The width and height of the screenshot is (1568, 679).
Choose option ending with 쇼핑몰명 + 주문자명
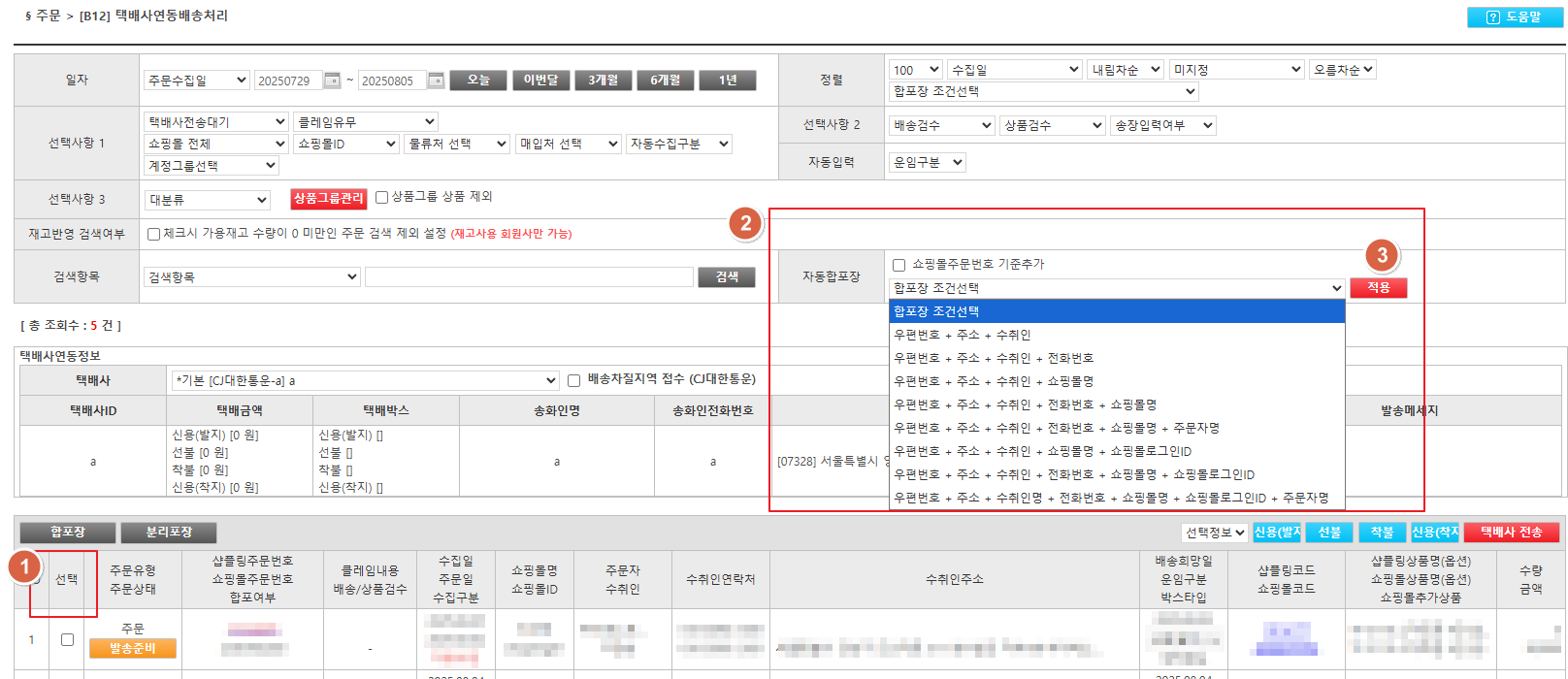pos(1117,428)
